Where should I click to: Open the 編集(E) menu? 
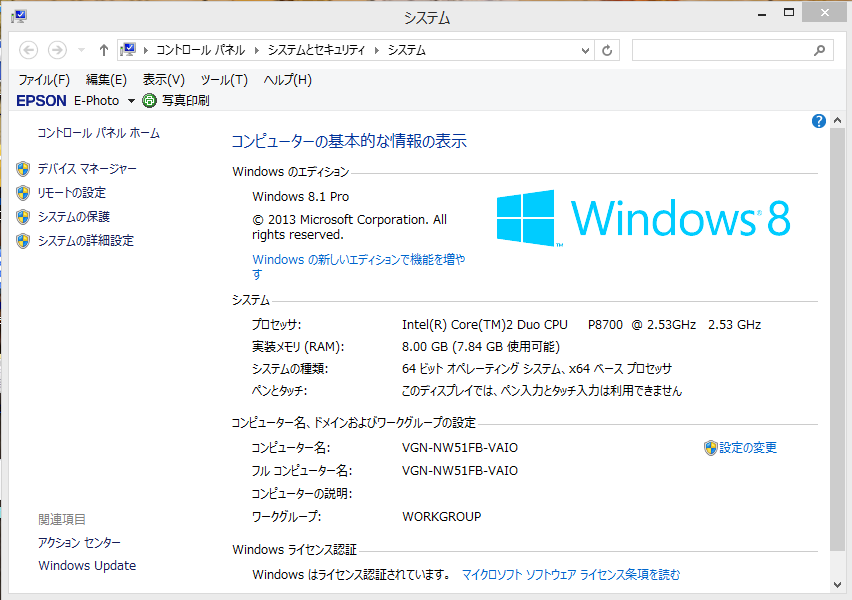click(106, 80)
